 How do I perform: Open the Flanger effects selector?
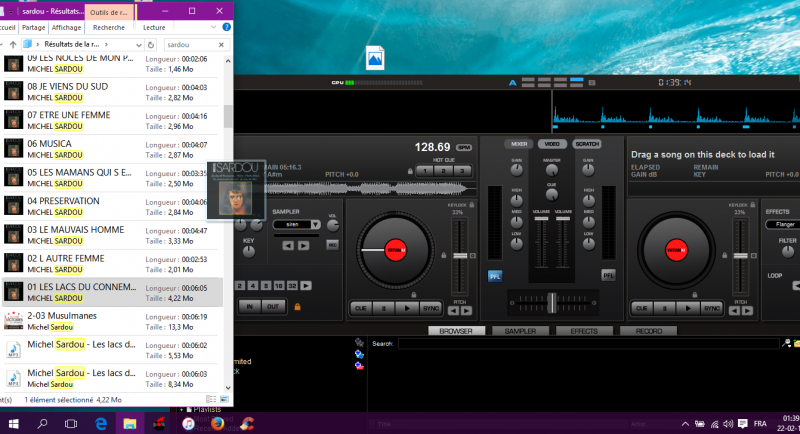pos(782,224)
